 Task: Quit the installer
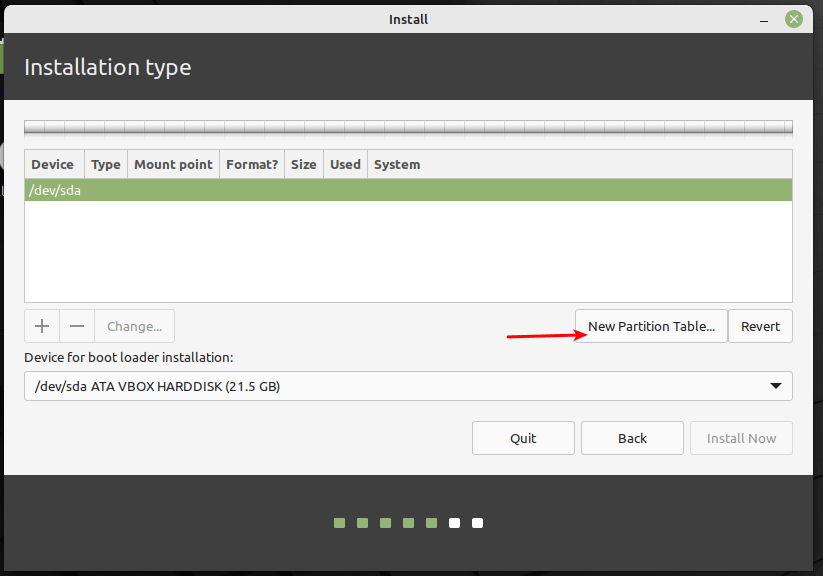pyautogui.click(x=523, y=438)
